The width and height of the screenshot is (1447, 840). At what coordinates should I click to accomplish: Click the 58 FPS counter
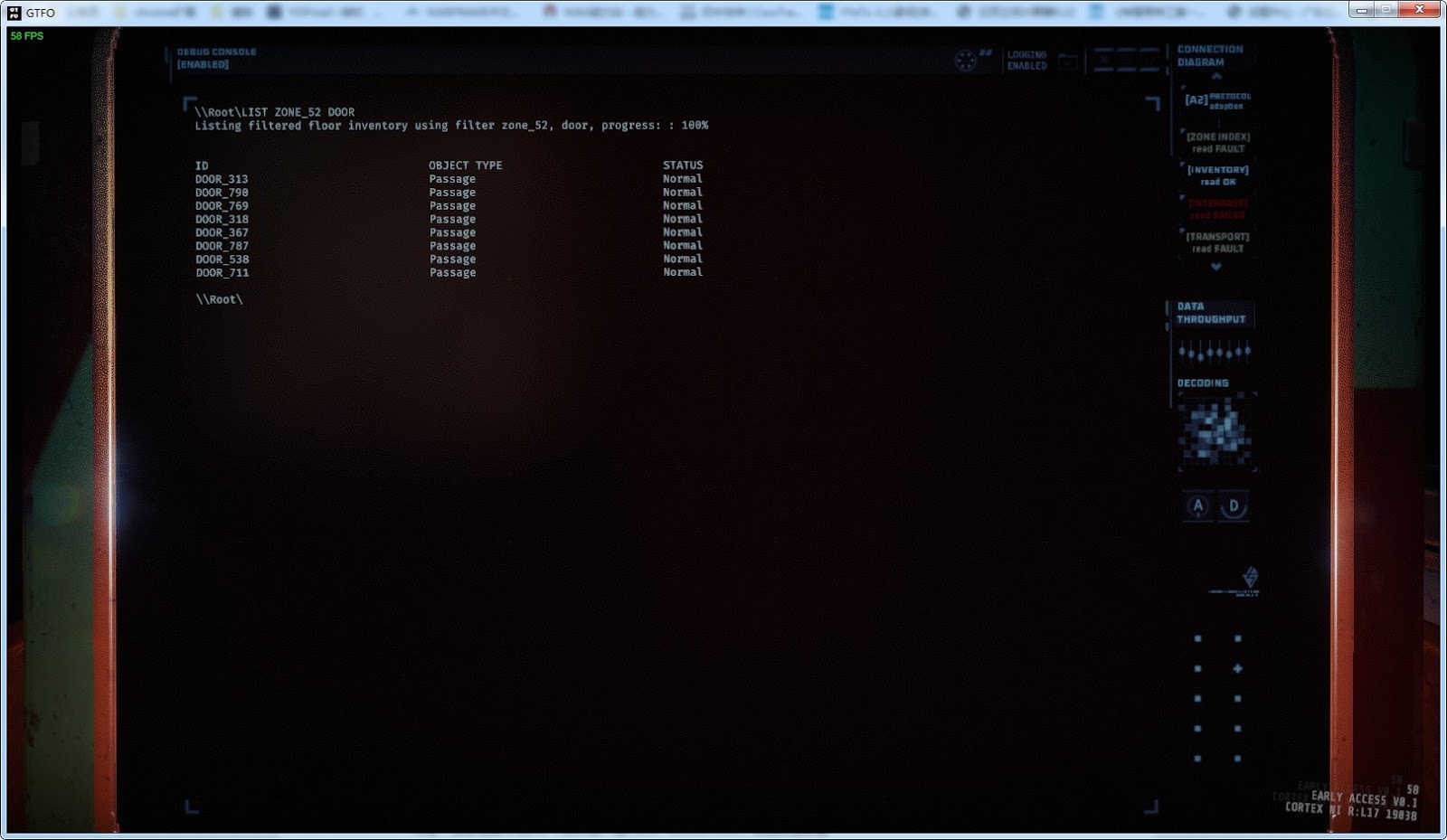tap(27, 36)
